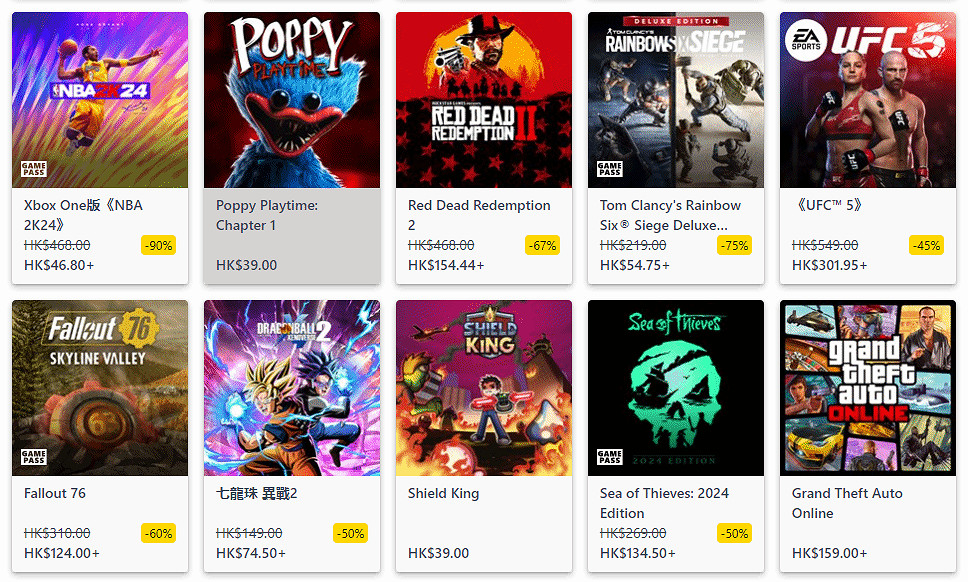Click the -60% discount badge on Fallout 76
Screen dimensions: 968x582
158,533
